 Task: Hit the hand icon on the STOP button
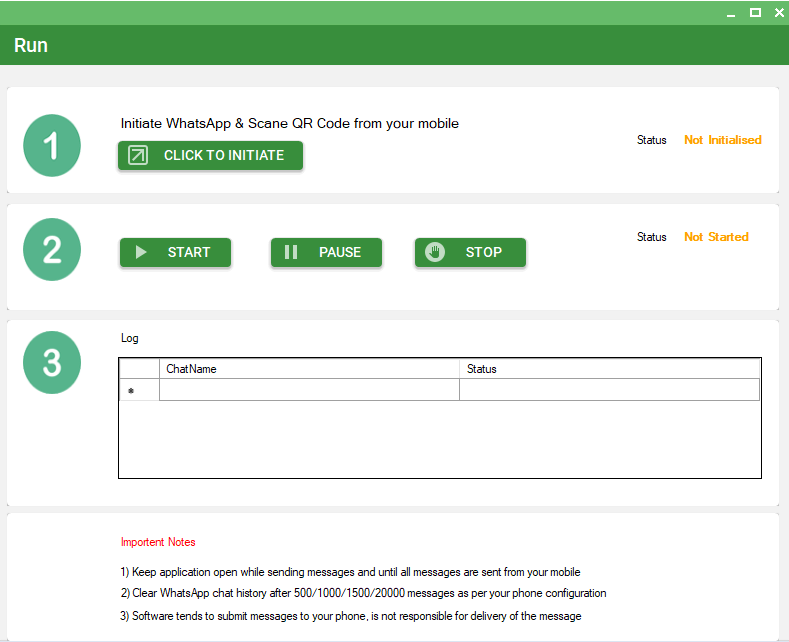point(434,252)
